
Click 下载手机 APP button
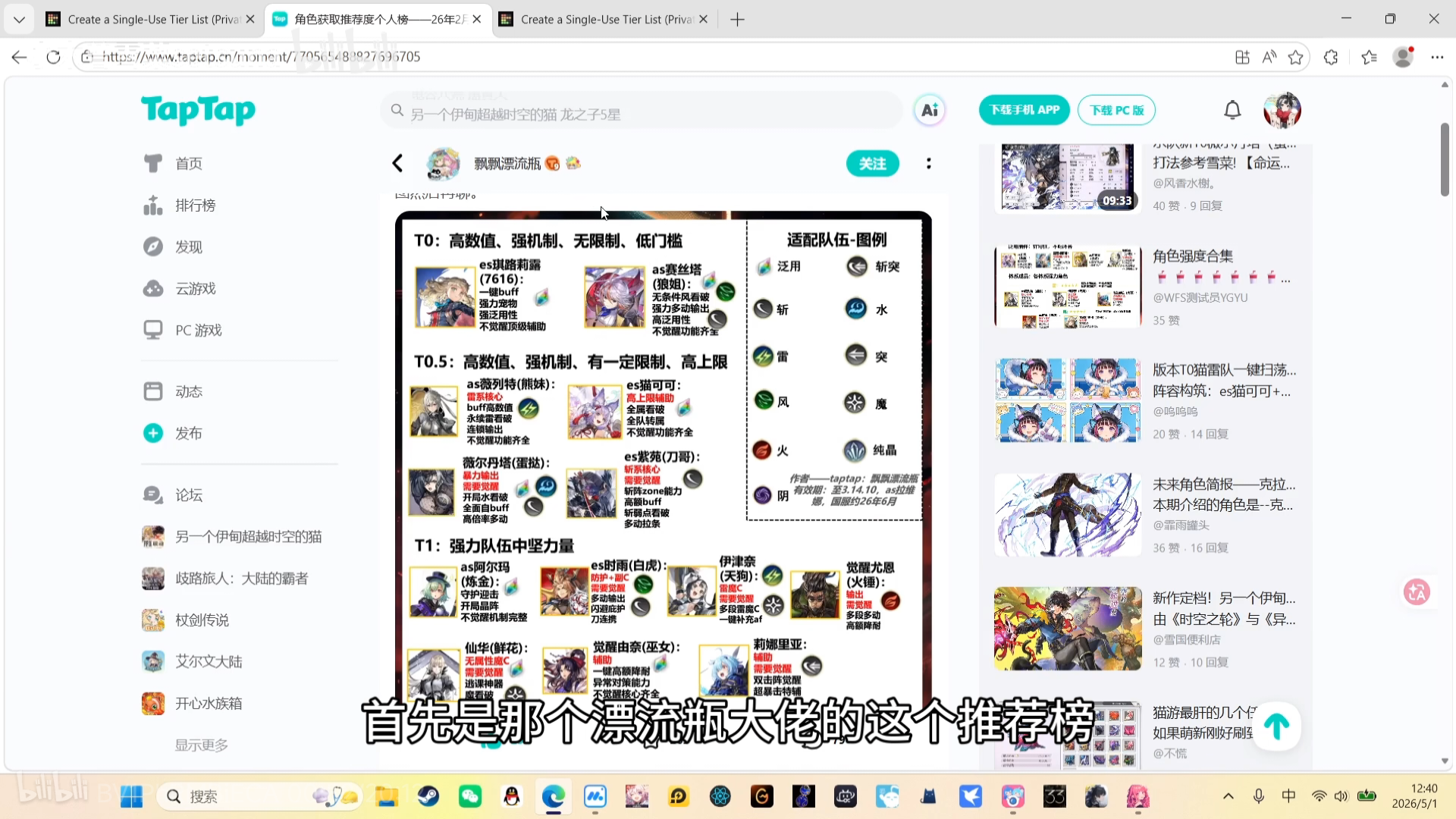click(1025, 111)
